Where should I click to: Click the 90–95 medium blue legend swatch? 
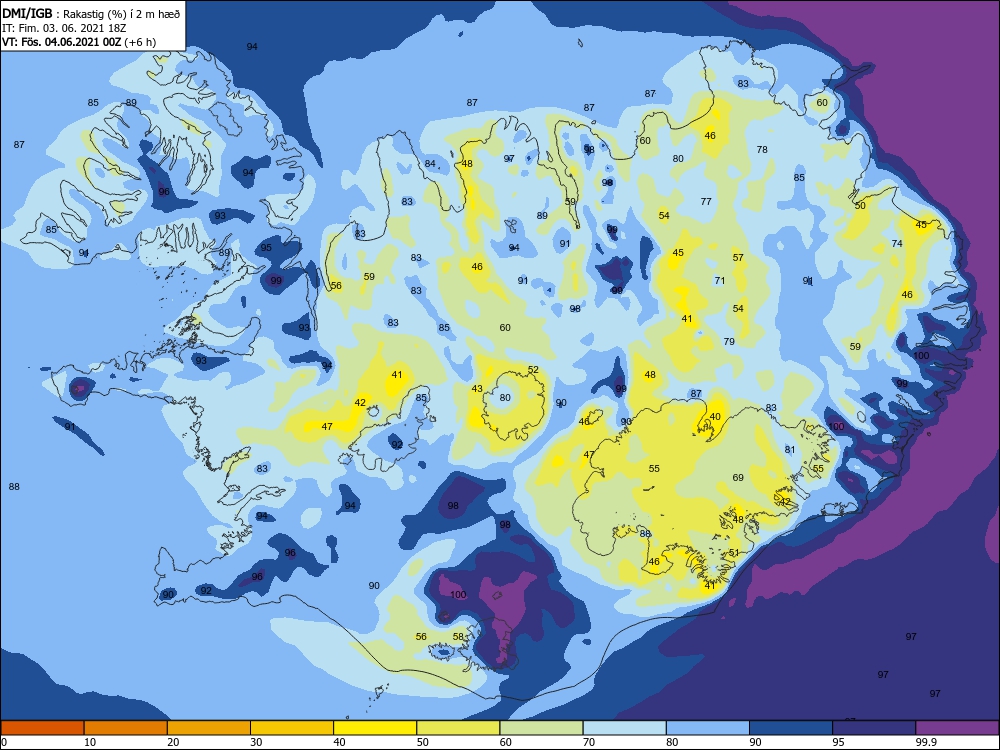point(791,728)
